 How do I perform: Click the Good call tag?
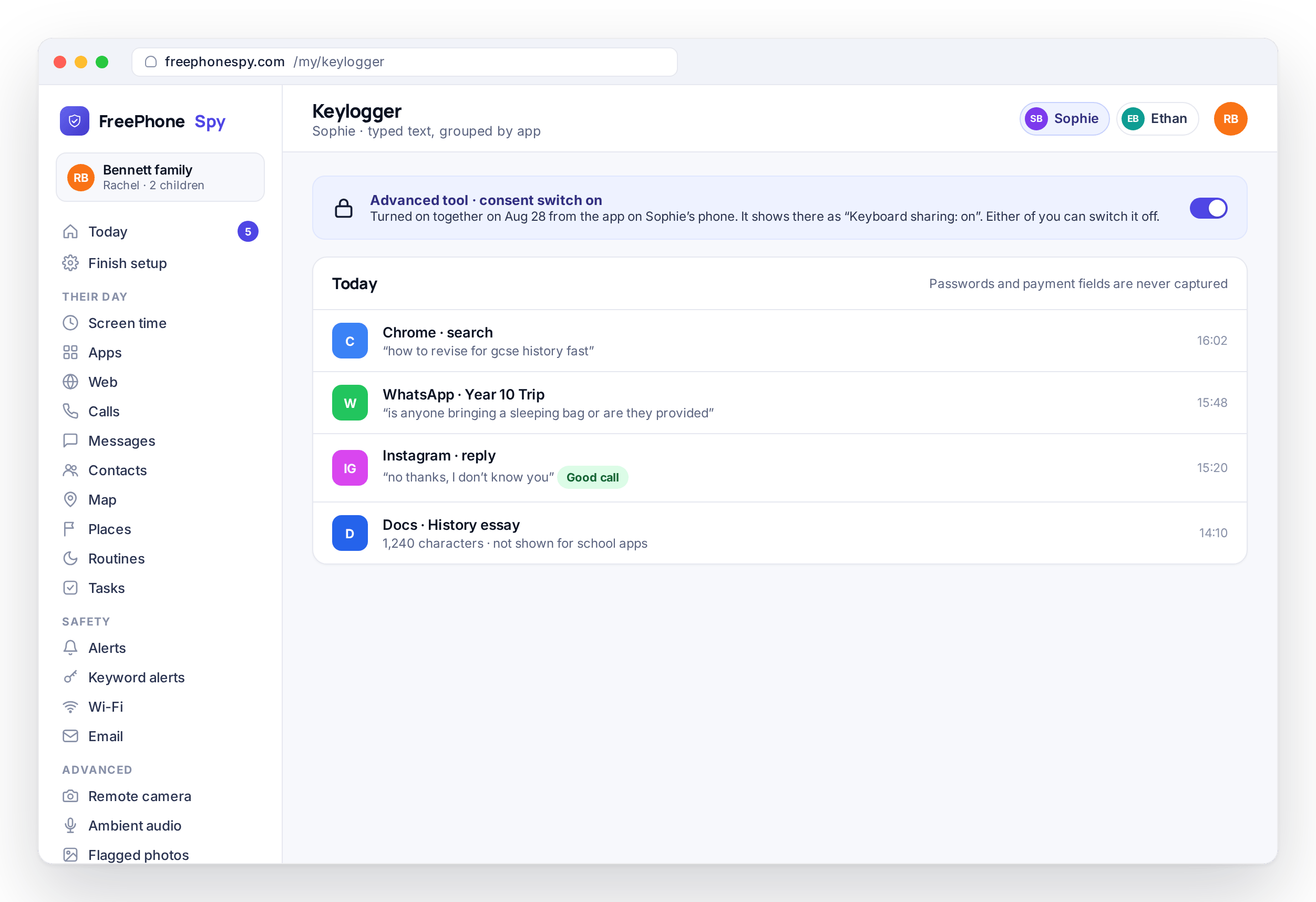pos(592,477)
